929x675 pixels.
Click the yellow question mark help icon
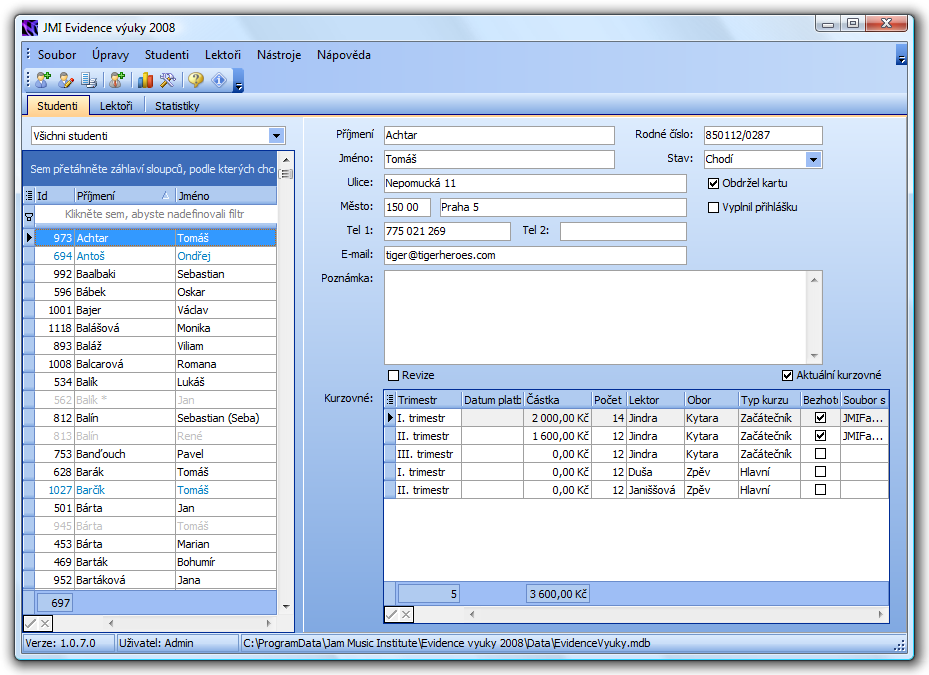pyautogui.click(x=196, y=81)
